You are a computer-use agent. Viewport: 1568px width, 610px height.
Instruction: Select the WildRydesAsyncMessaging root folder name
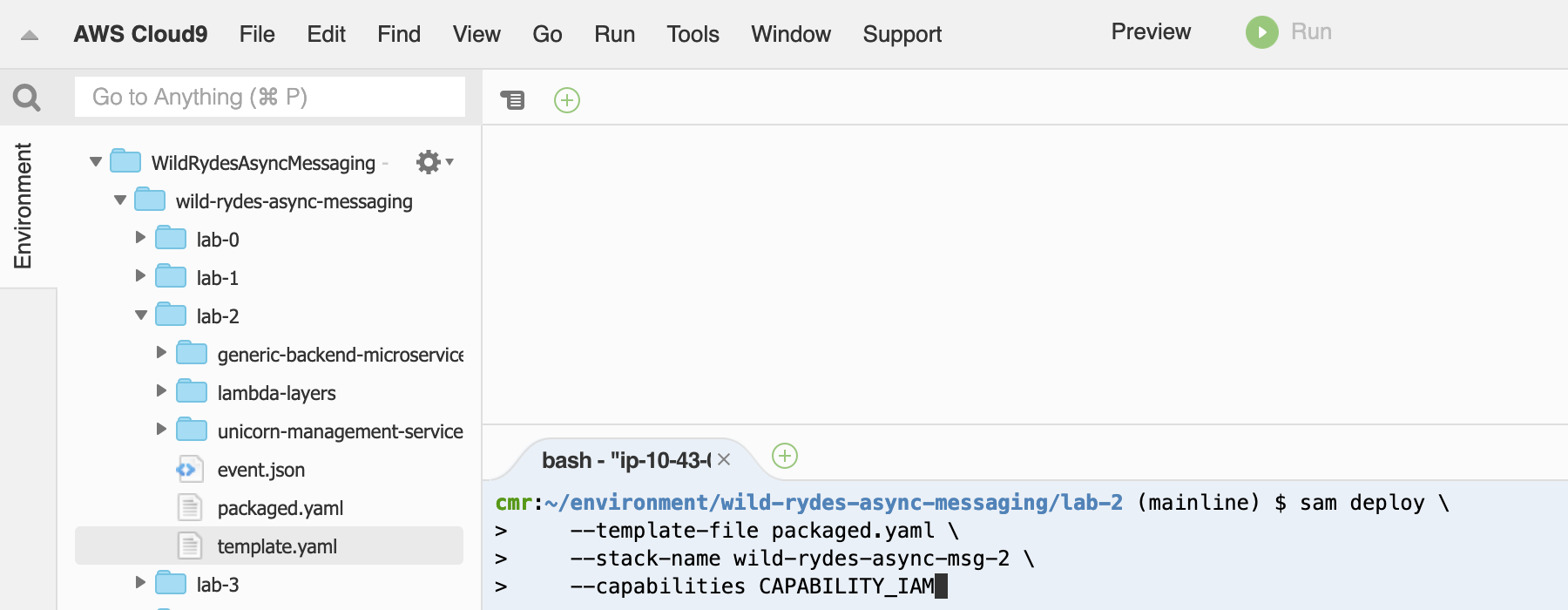[263, 163]
